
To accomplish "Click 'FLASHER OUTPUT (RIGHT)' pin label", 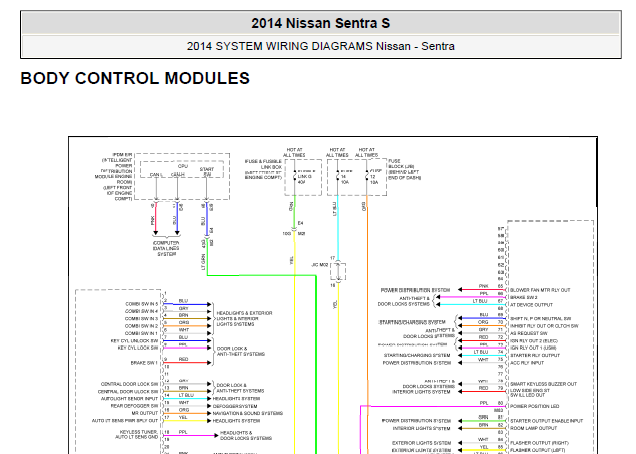I will click(x=539, y=443).
